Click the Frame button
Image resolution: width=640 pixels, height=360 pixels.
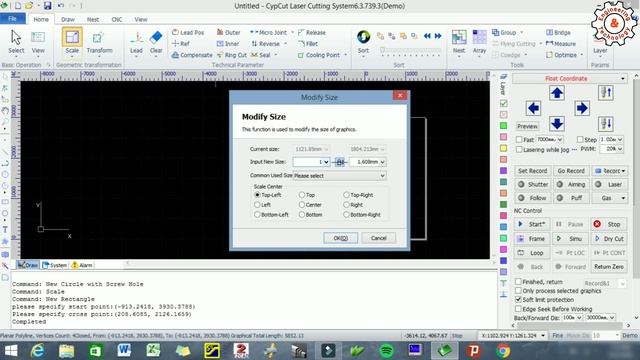click(x=532, y=238)
